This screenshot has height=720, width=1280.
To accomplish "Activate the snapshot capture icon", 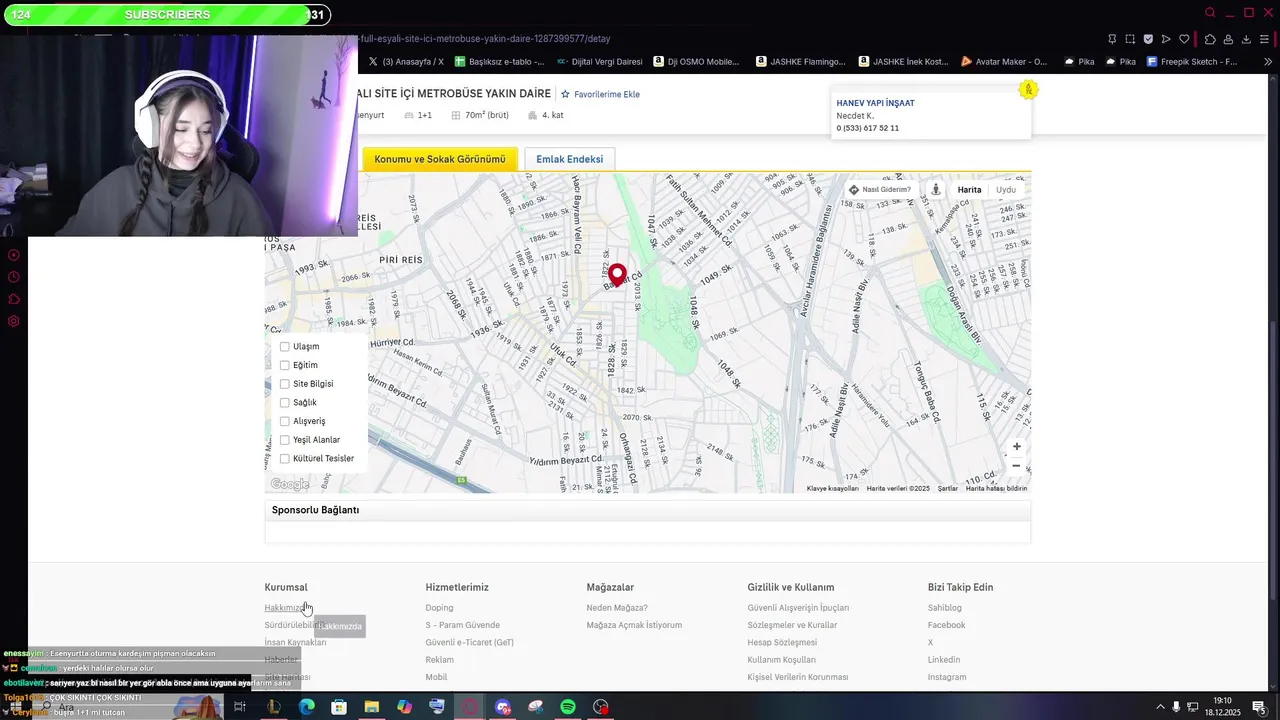I will (1130, 39).
